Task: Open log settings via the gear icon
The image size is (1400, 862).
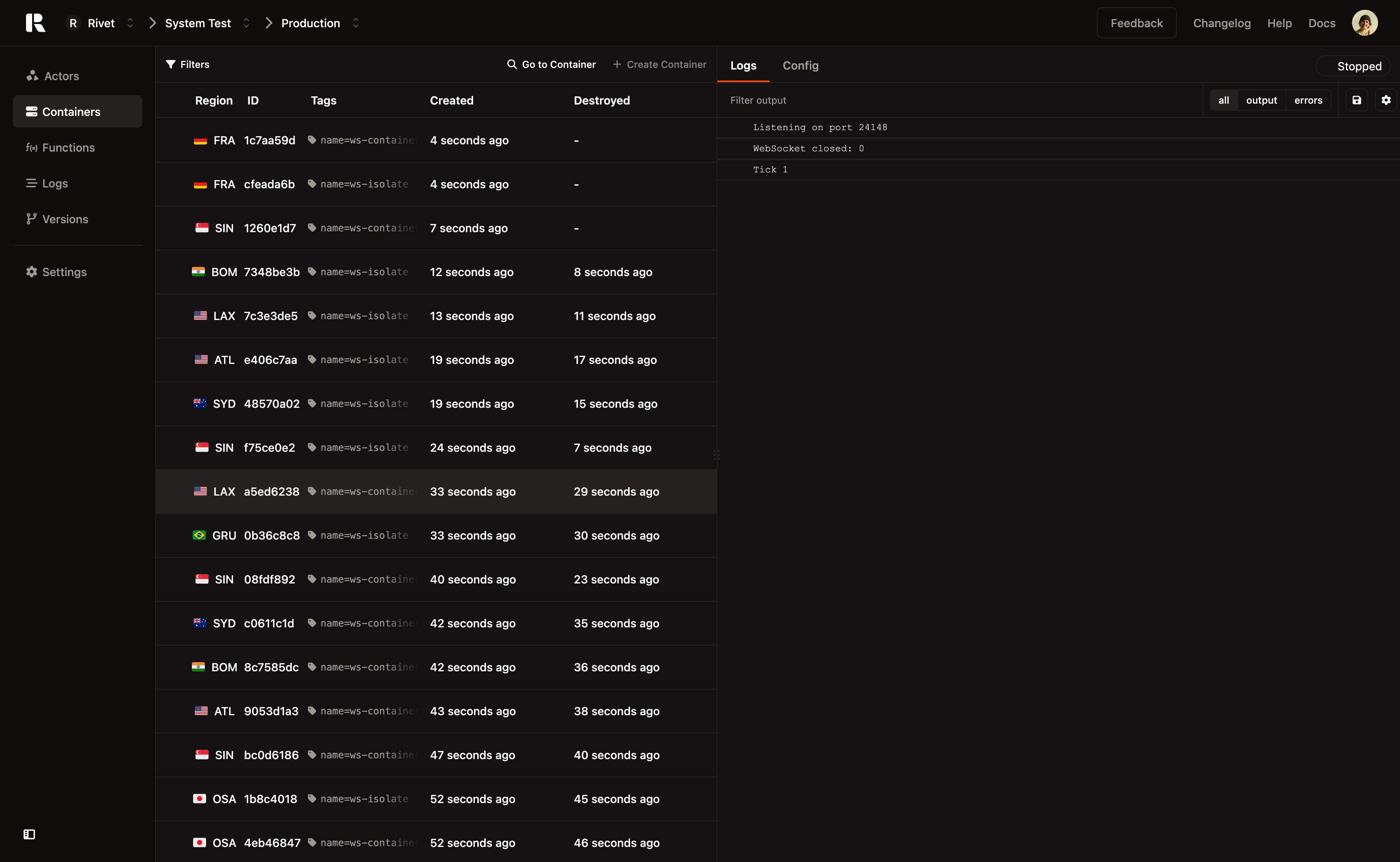Action: [x=1386, y=100]
